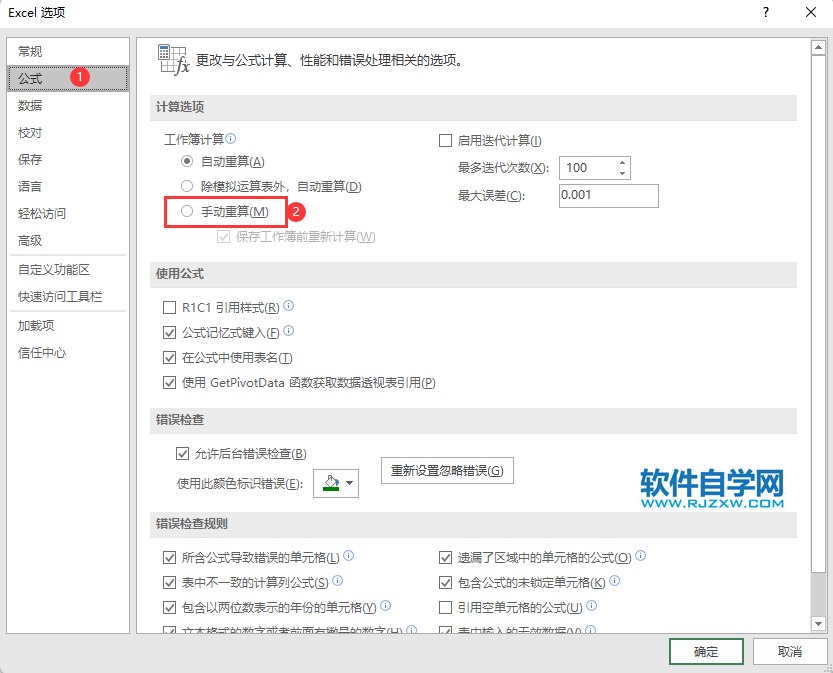The height and width of the screenshot is (673, 833).
Task: Open the 保存 options category
Action: (x=68, y=159)
